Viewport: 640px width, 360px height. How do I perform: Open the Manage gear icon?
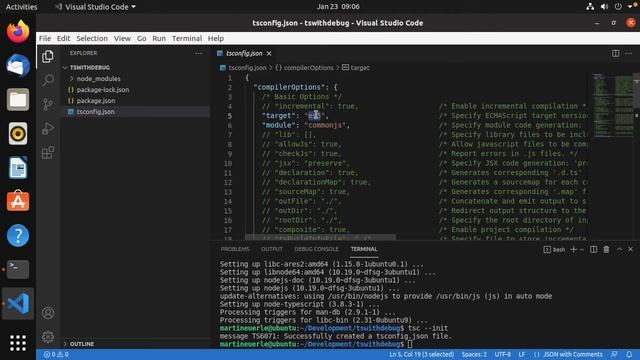[48, 337]
